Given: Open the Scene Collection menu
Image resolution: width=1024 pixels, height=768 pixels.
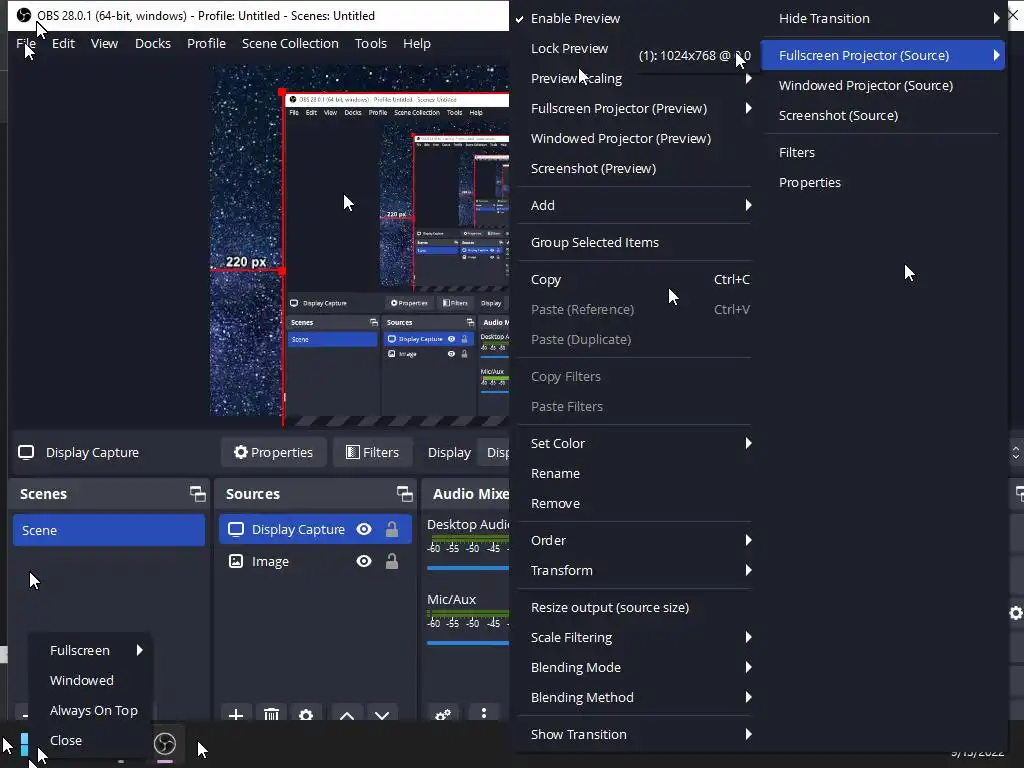Looking at the screenshot, I should [290, 43].
